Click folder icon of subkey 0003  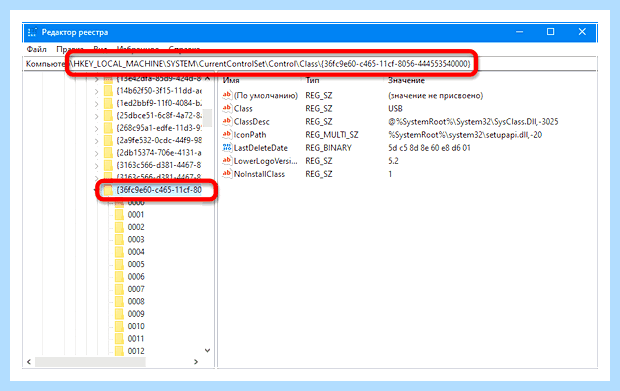(119, 239)
